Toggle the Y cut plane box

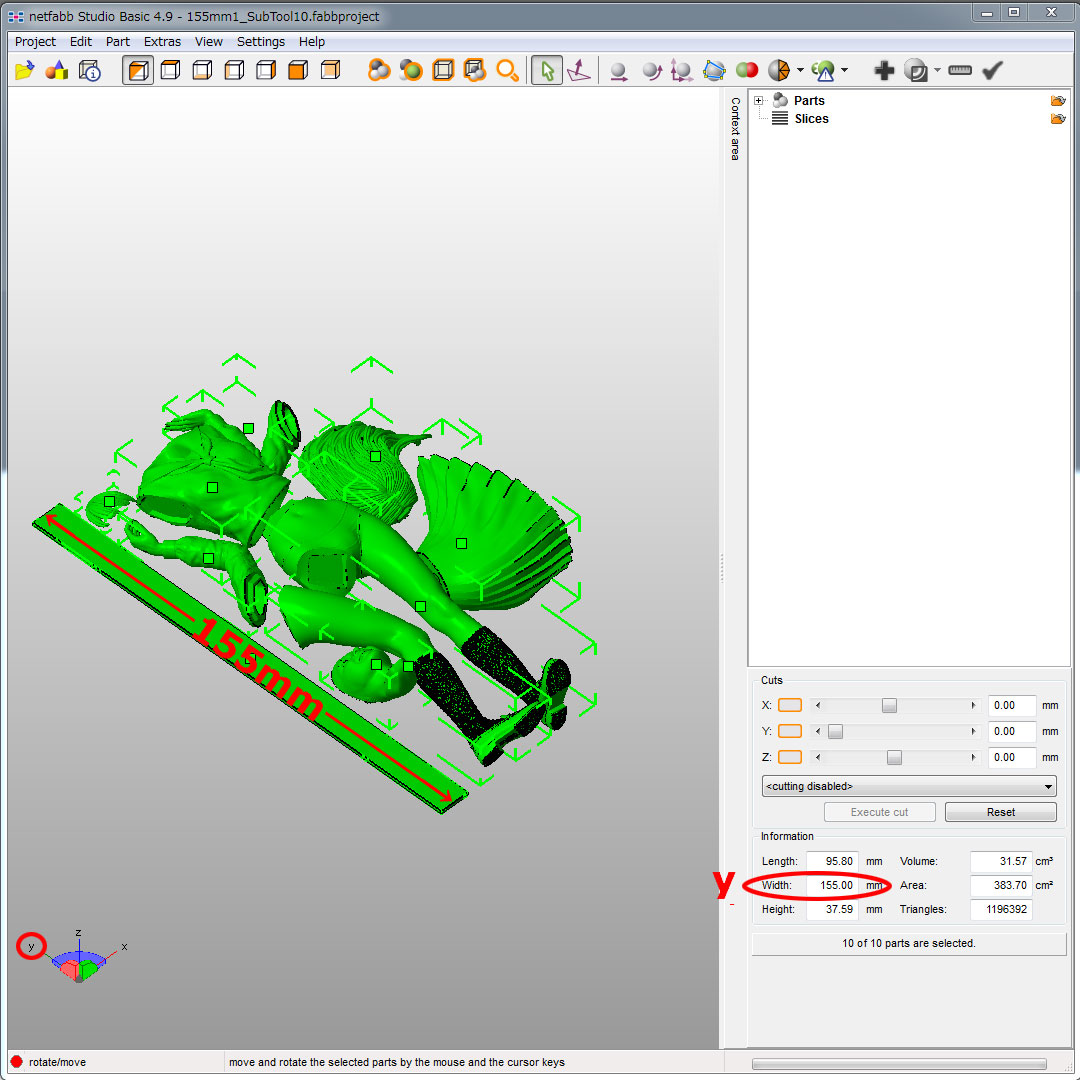point(790,731)
